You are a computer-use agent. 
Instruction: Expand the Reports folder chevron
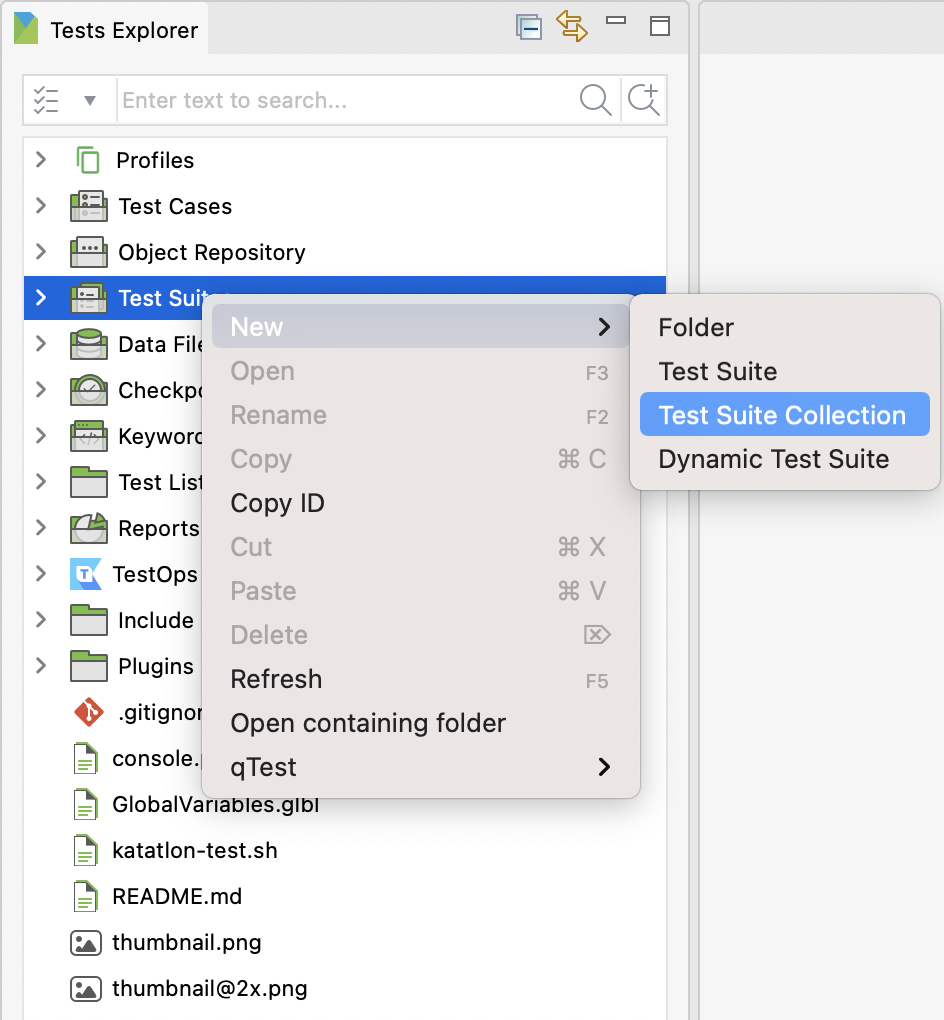click(41, 528)
